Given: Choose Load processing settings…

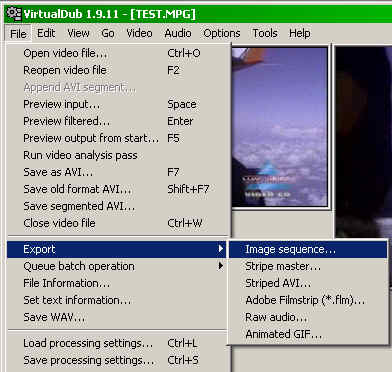Looking at the screenshot, I should click(118, 343).
